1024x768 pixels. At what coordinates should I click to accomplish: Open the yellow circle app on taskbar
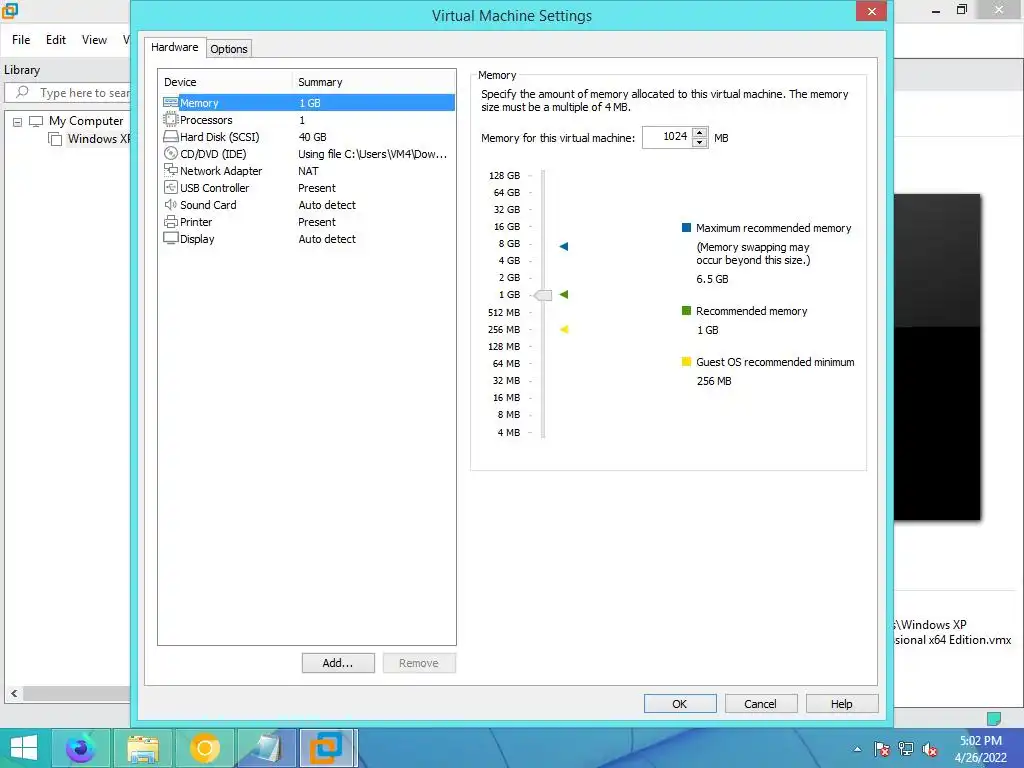pyautogui.click(x=204, y=748)
